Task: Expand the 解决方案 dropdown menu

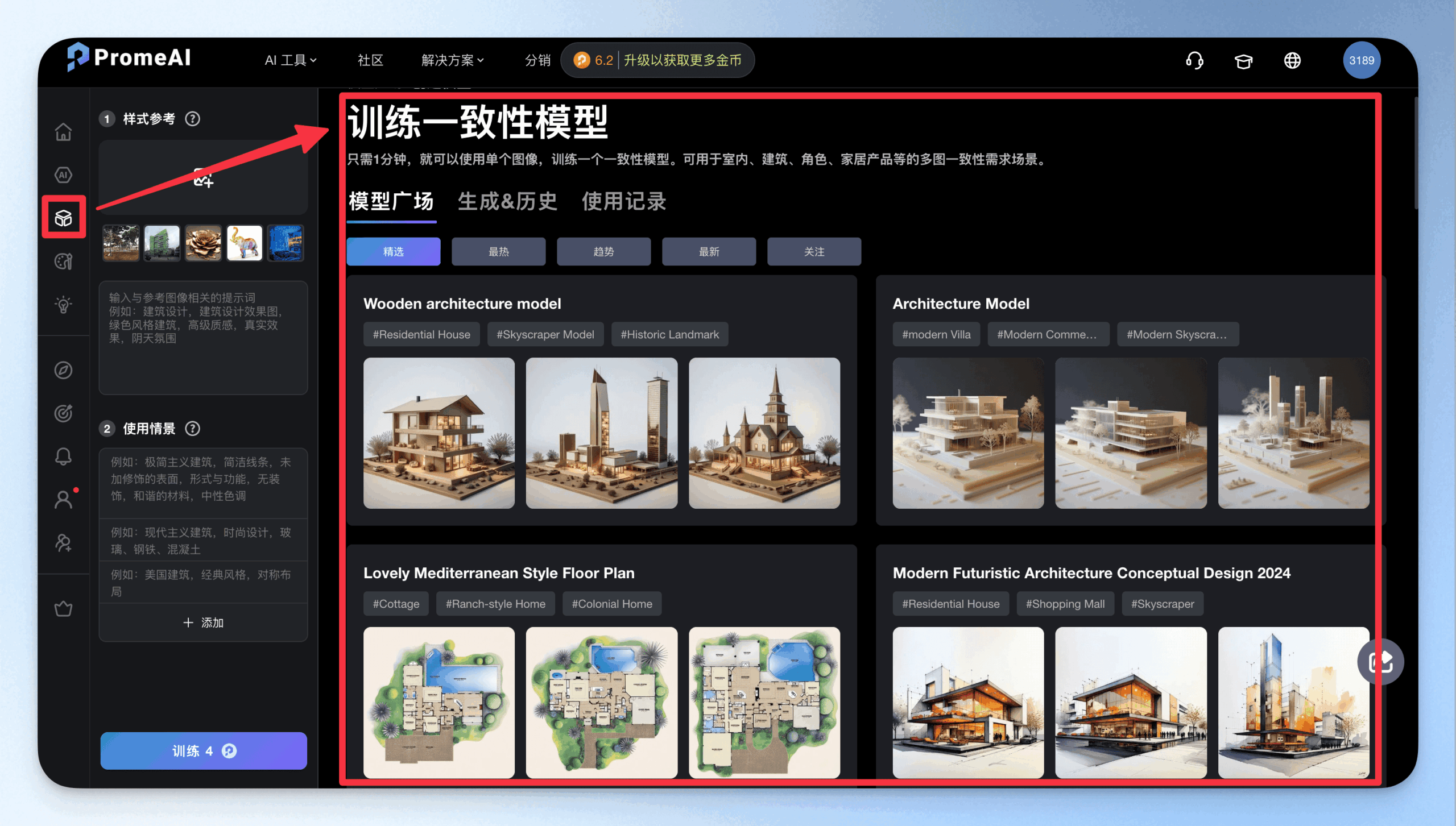Action: pyautogui.click(x=453, y=60)
